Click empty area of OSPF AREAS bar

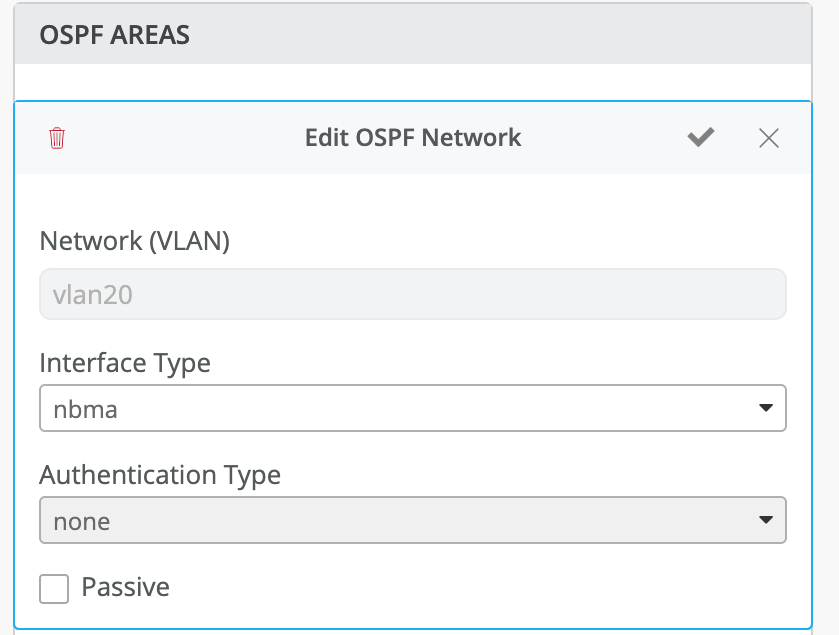point(500,35)
